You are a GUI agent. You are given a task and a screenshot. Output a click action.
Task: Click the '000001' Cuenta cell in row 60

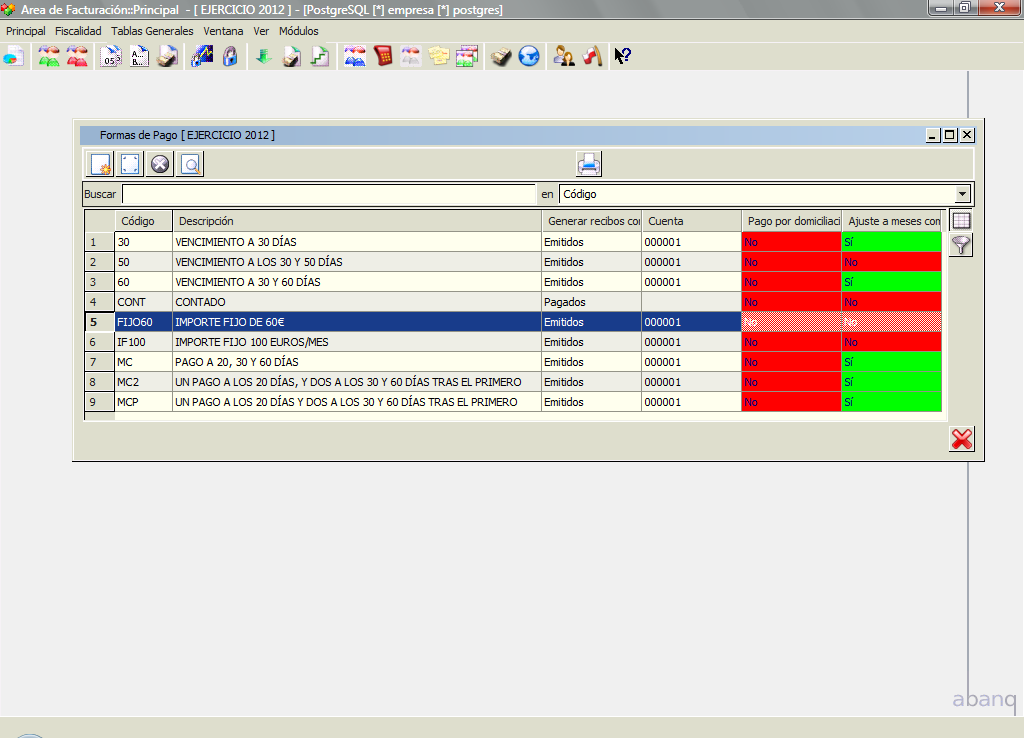(692, 282)
